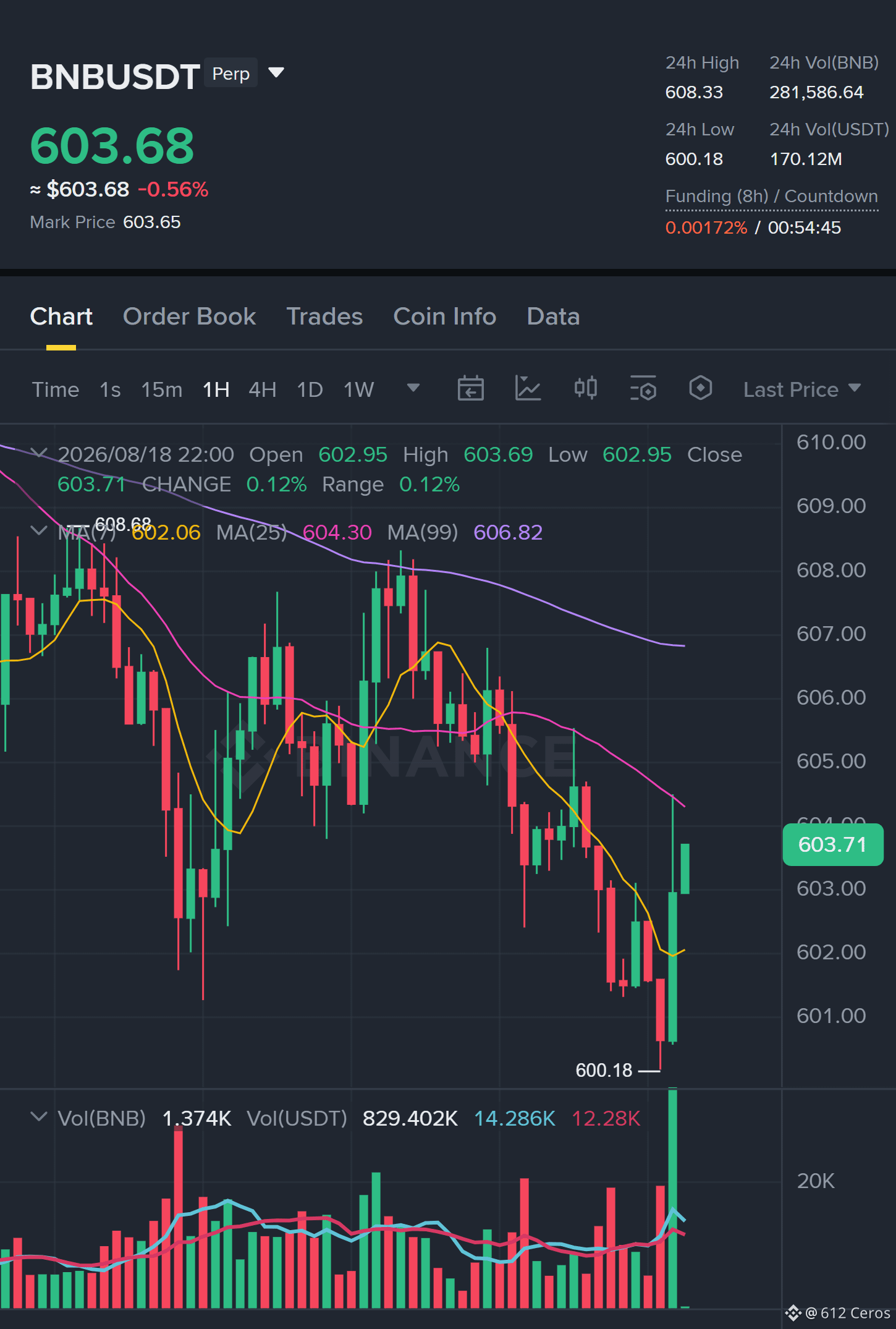The width and height of the screenshot is (896, 1329).
Task: Collapse the Vol(BNB) indicator legend
Action: [39, 1117]
